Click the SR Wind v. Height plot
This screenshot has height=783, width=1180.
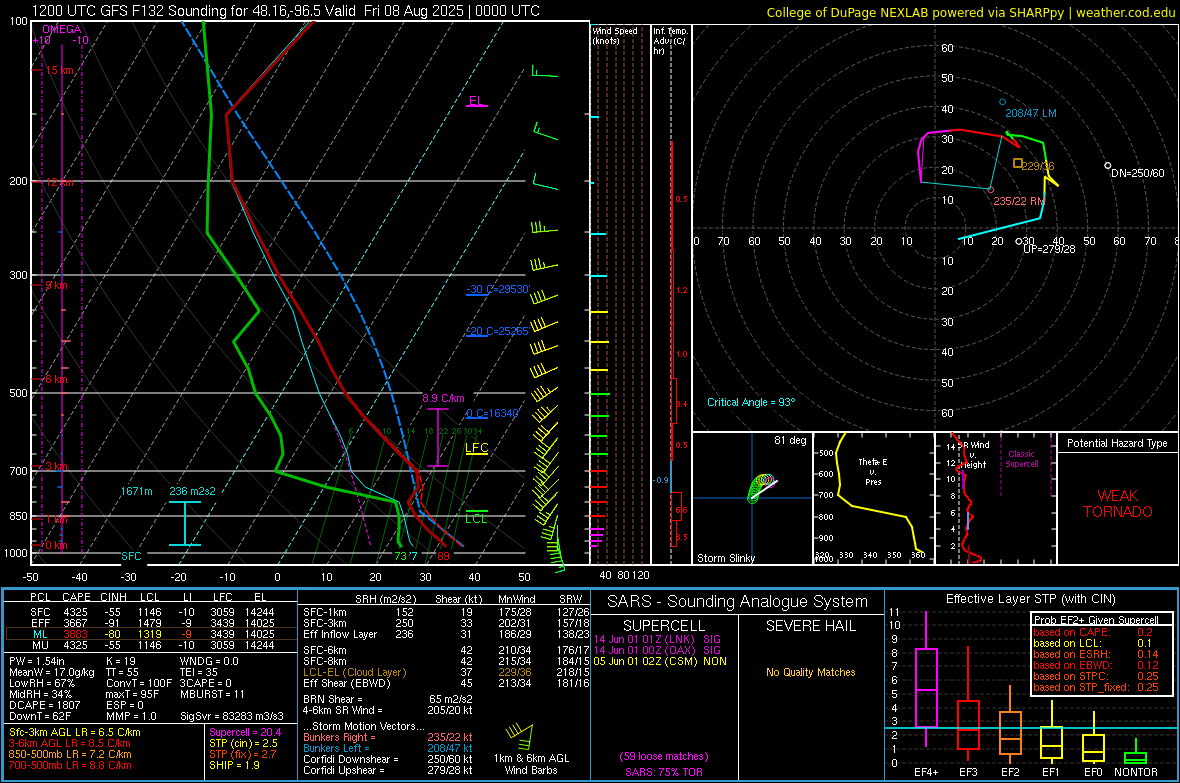(x=996, y=498)
